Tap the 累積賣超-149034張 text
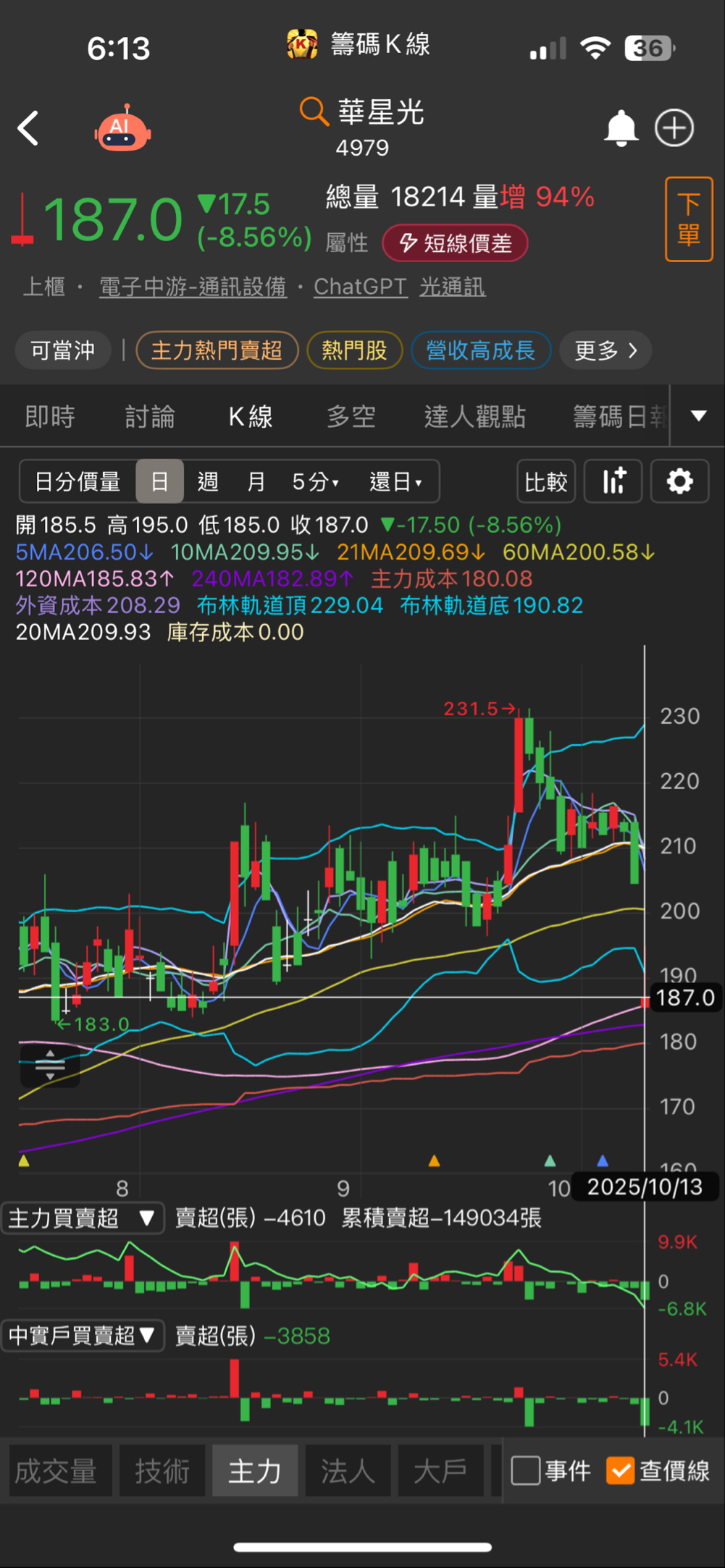Image resolution: width=725 pixels, height=1568 pixels. (x=442, y=1218)
